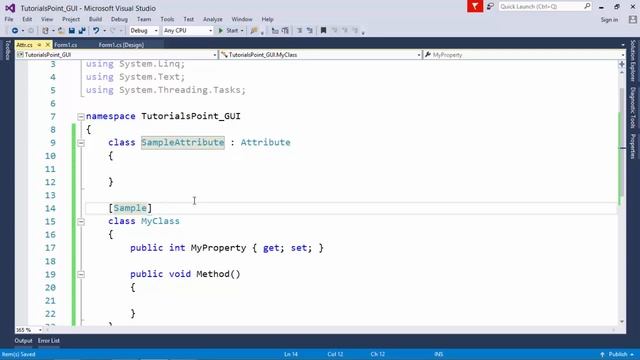Click the account picture icon near Sign in
The height and width of the screenshot is (360, 640).
pos(633,20)
